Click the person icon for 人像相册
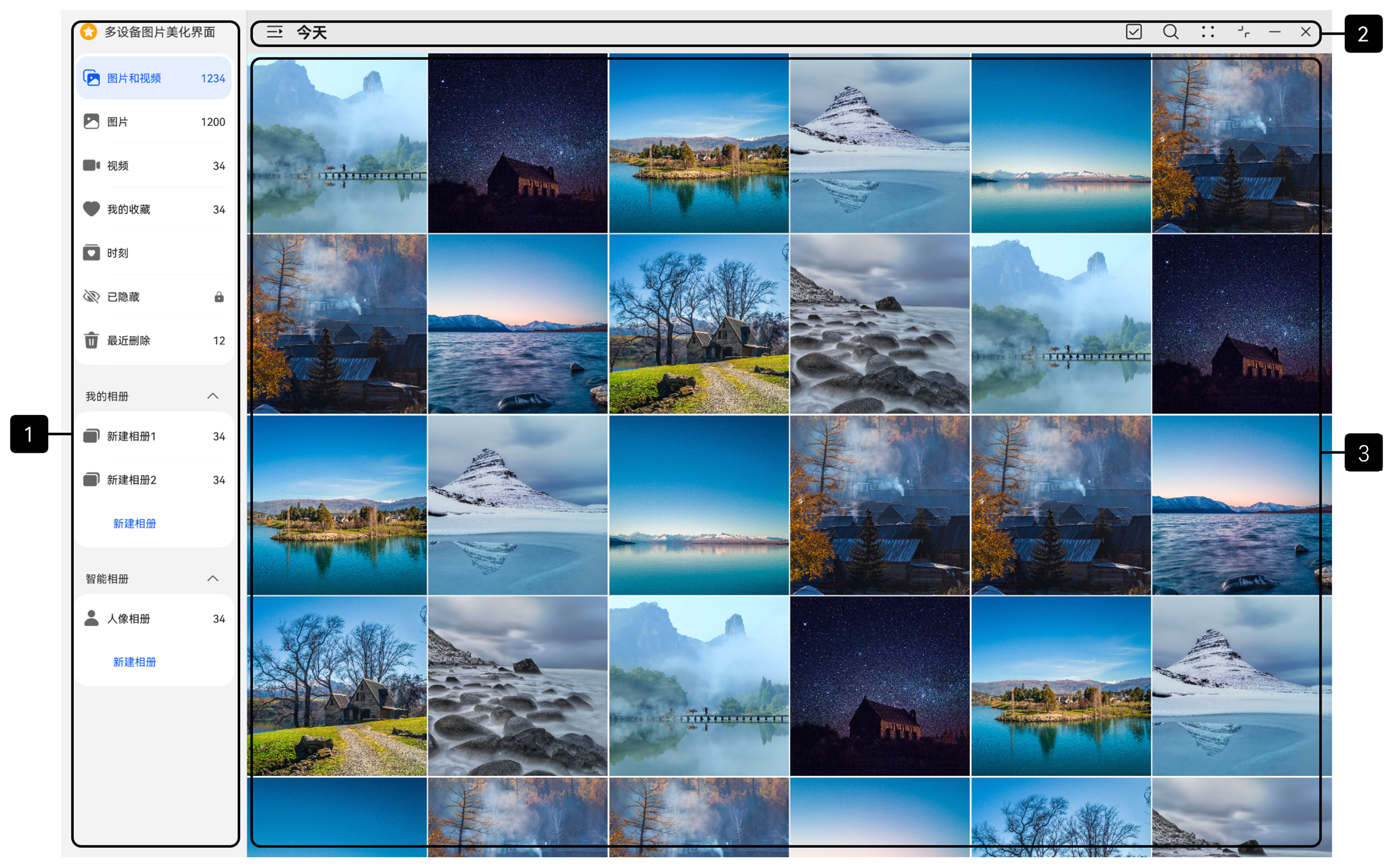Viewport: 1393px width, 868px height. [91, 618]
